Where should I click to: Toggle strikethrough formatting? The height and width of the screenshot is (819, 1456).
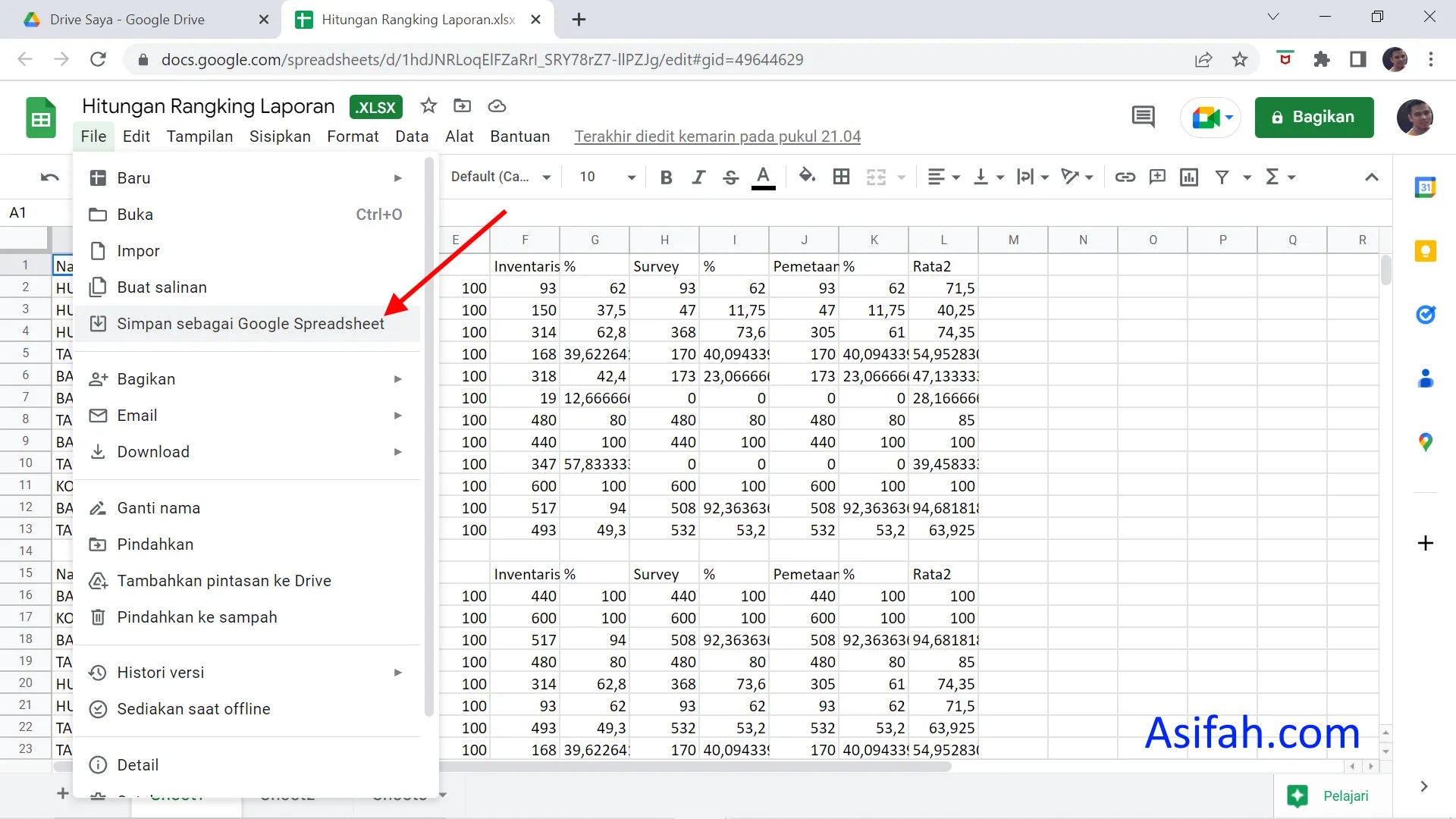tap(730, 177)
